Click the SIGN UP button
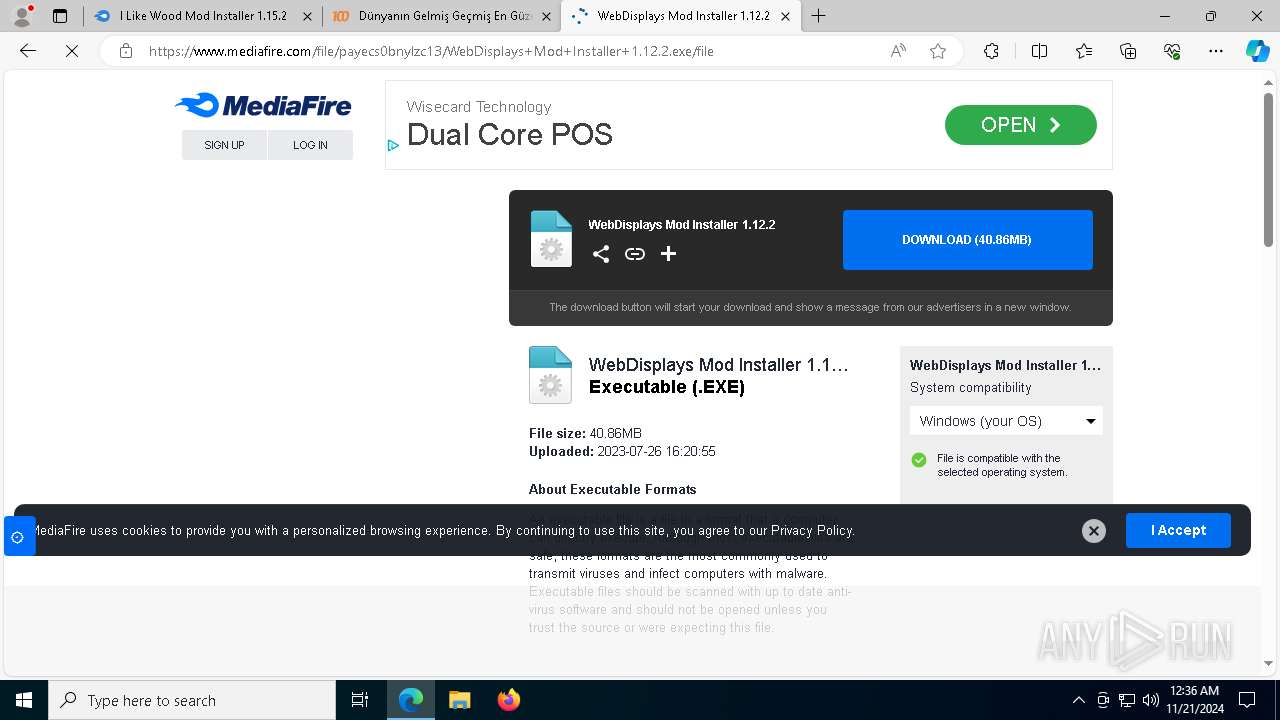This screenshot has width=1280, height=720. pos(224,145)
